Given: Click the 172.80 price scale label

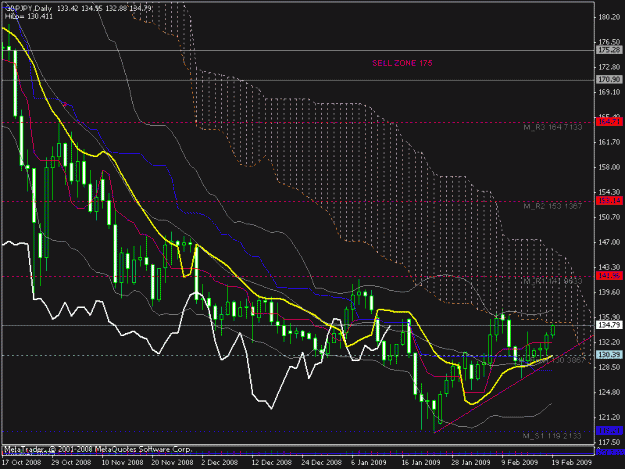Looking at the screenshot, I should point(610,67).
